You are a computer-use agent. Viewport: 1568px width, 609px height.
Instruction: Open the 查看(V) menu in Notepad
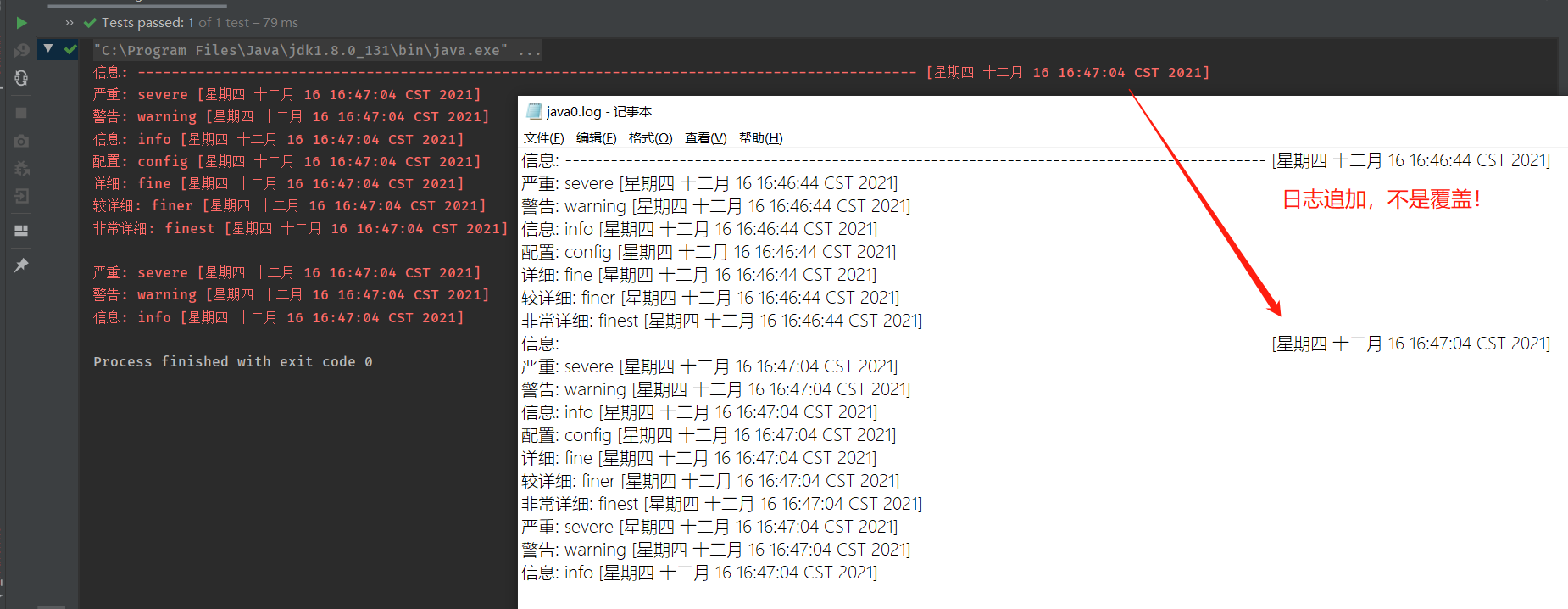tap(705, 138)
